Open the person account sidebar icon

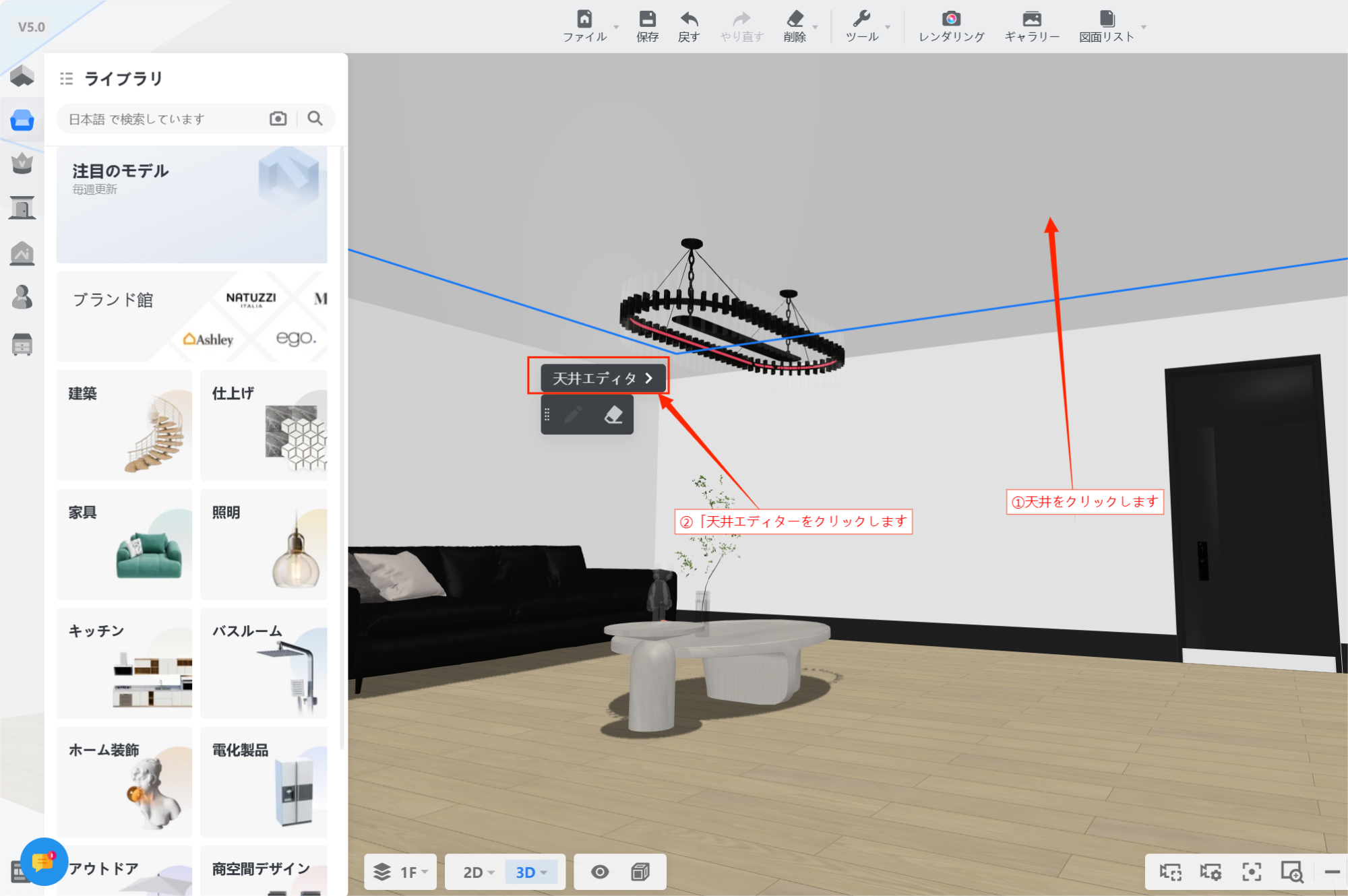click(22, 297)
